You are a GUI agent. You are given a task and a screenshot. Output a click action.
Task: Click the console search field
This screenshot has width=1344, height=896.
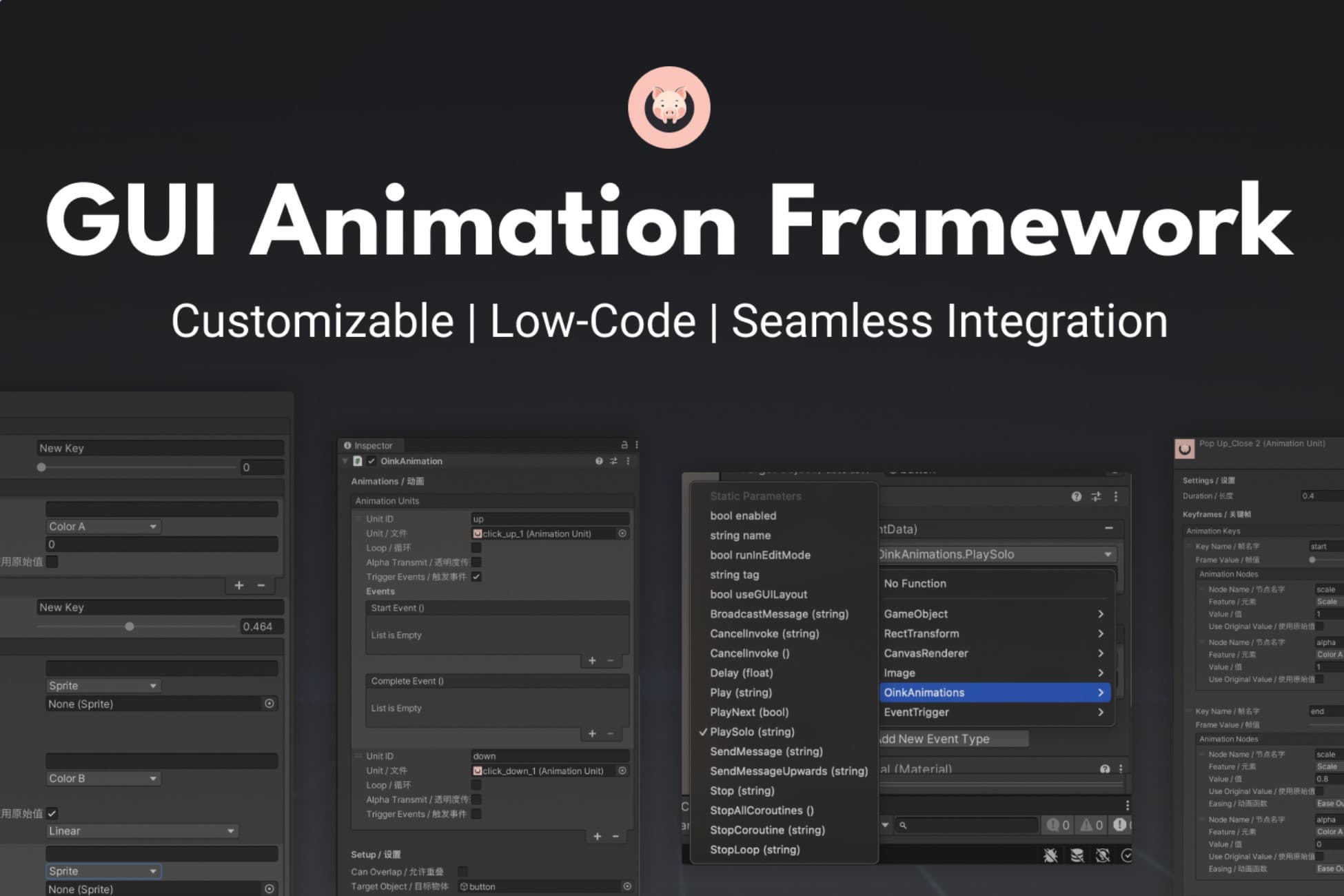click(968, 825)
